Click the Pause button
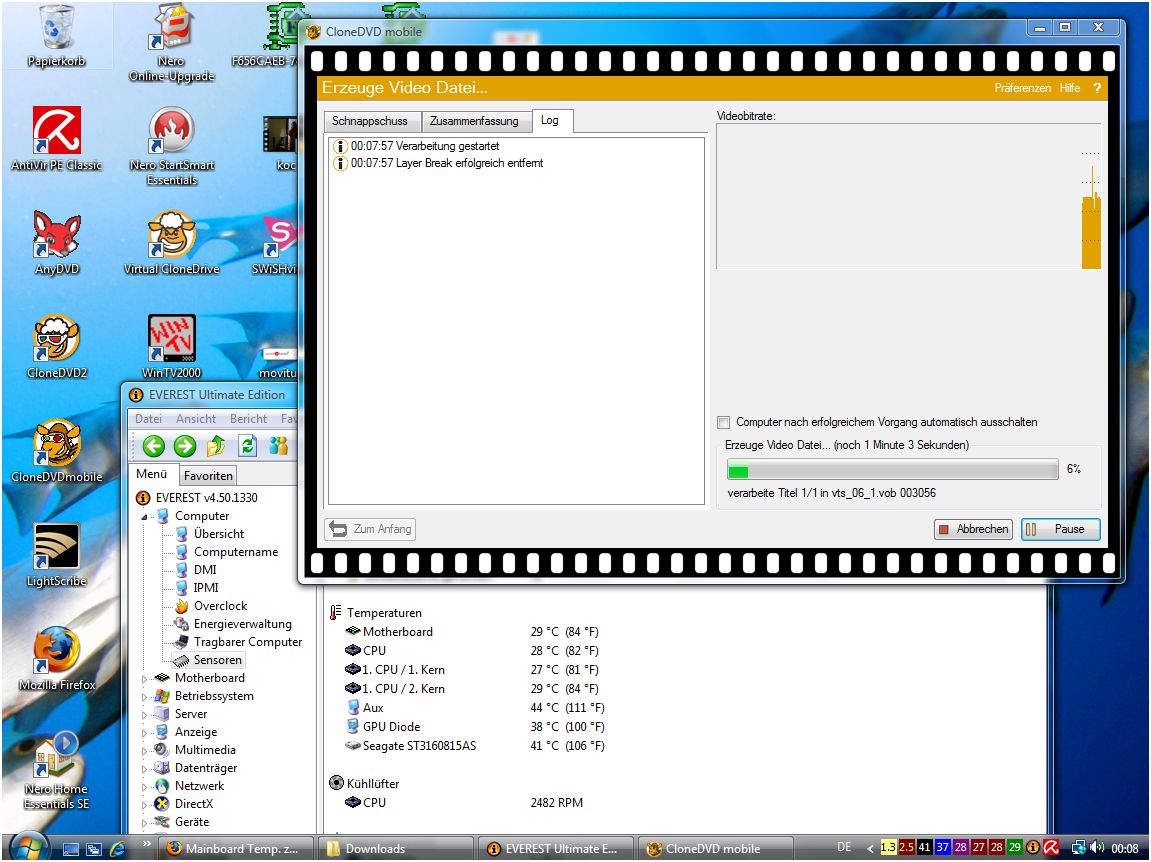The width and height of the screenshot is (1151, 862). [x=1061, y=529]
